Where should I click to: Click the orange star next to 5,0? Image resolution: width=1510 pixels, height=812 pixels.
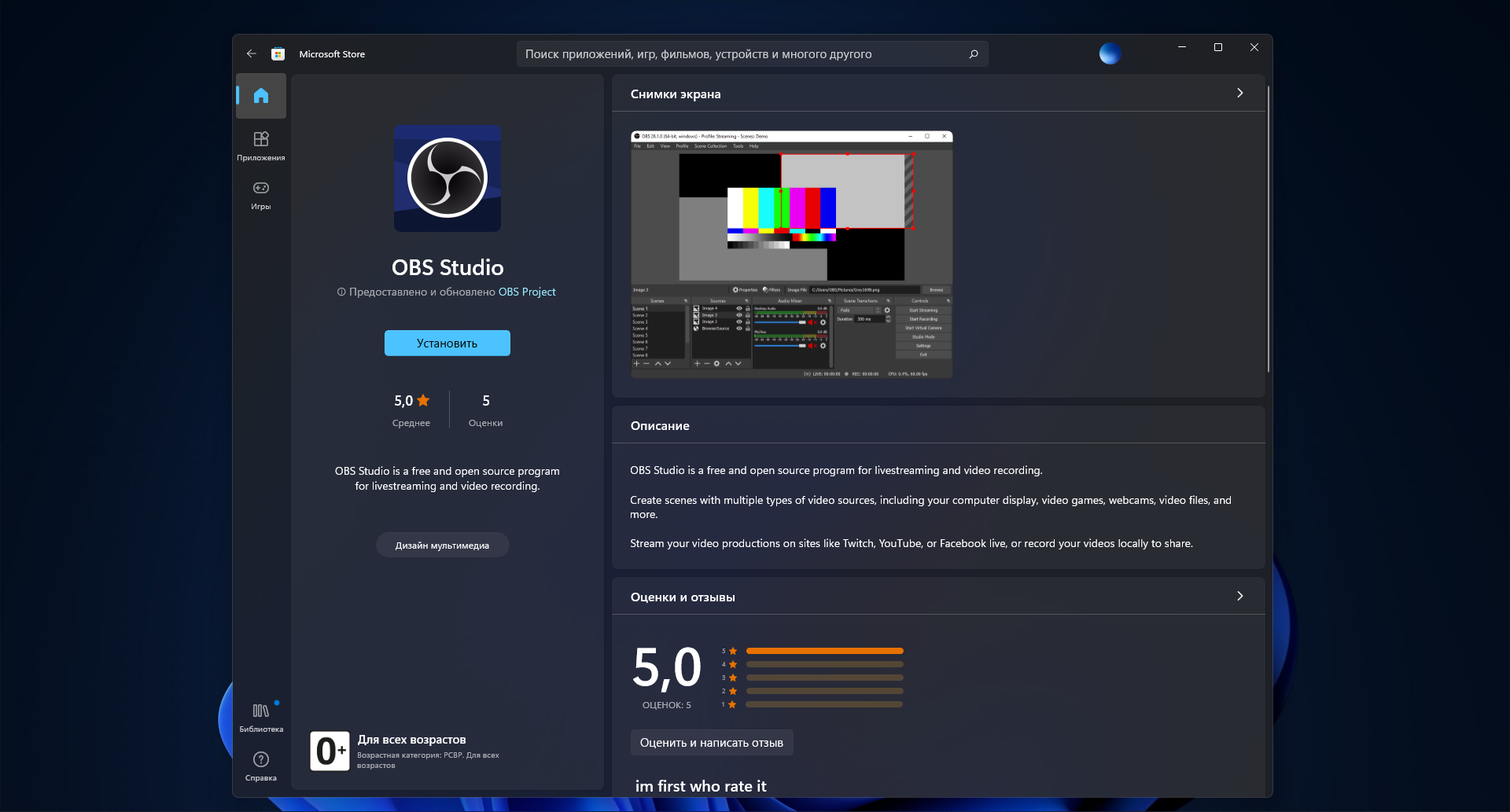[423, 400]
